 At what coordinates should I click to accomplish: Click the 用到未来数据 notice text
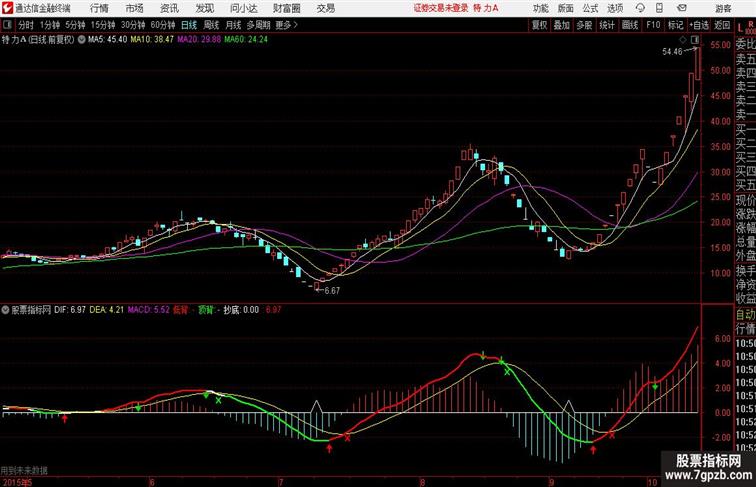click(x=24, y=471)
